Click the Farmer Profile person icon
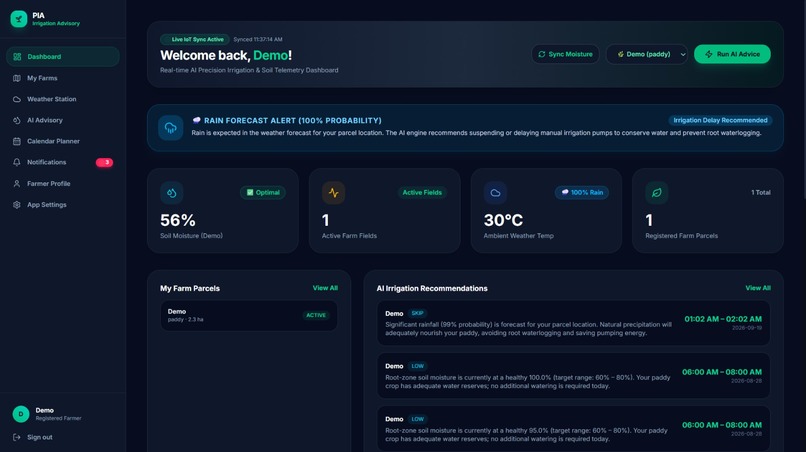The image size is (806, 452). pos(17,184)
